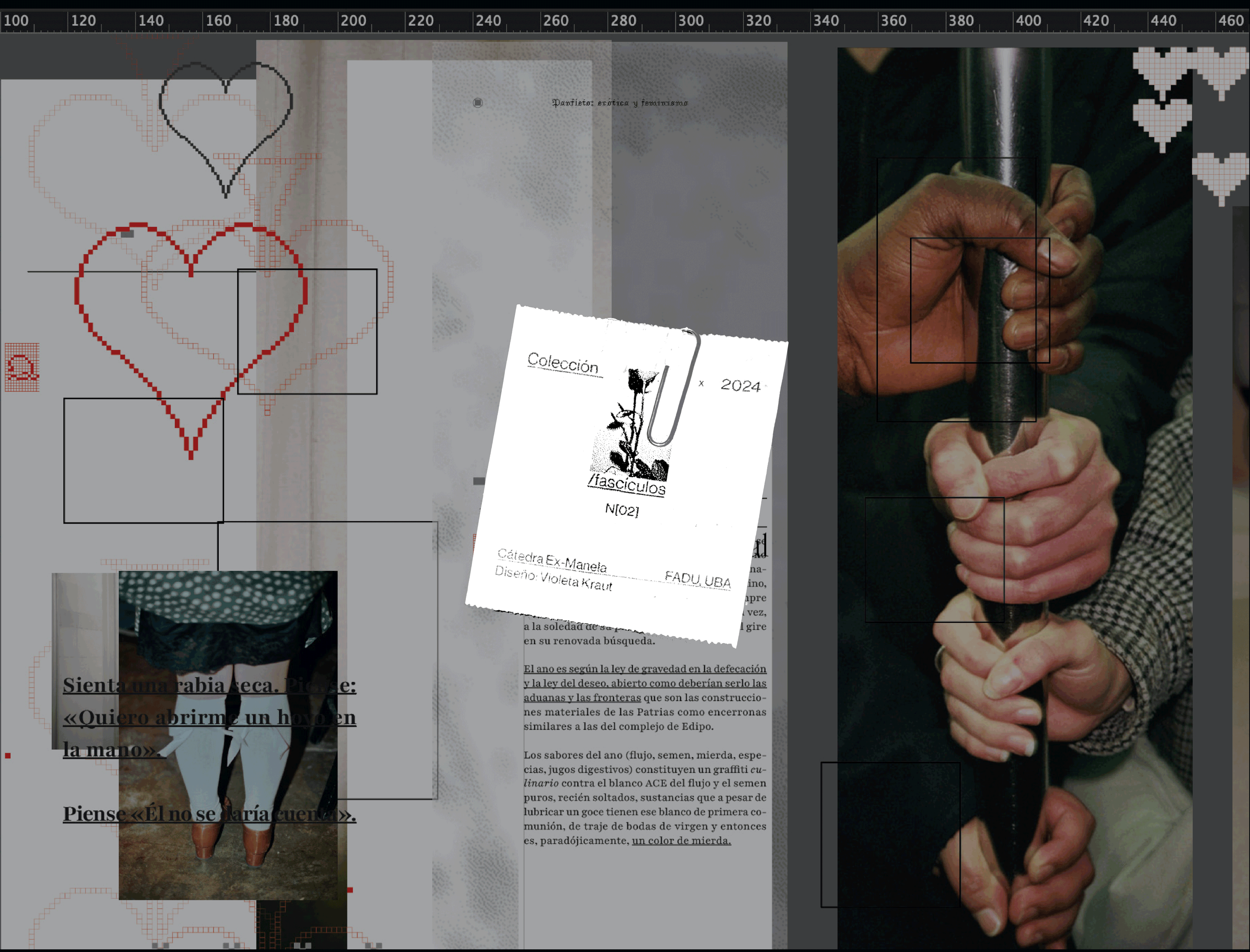Click the small red square beside 'la mano».'
This screenshot has height=952, width=1250.
pyautogui.click(x=8, y=755)
